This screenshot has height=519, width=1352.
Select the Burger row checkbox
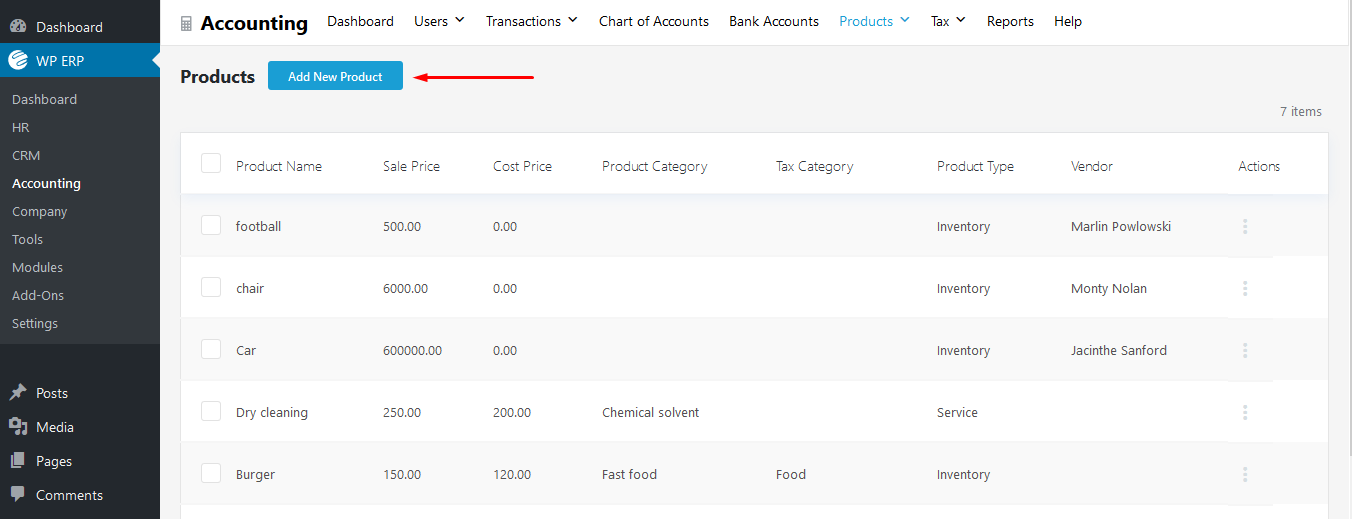pyautogui.click(x=211, y=474)
